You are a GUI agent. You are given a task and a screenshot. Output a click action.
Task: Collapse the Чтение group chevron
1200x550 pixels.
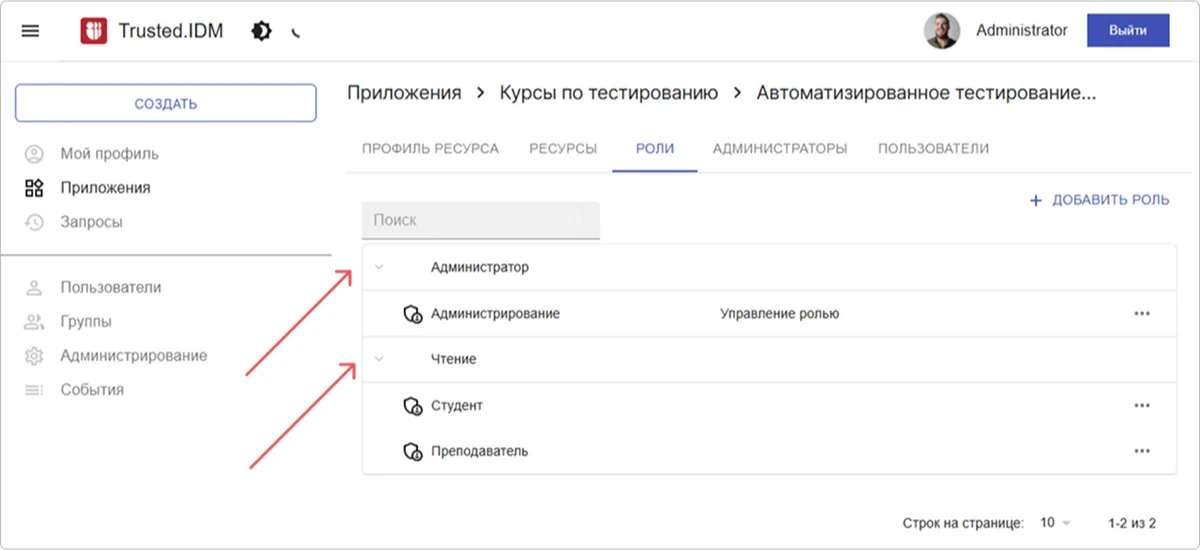(x=379, y=359)
